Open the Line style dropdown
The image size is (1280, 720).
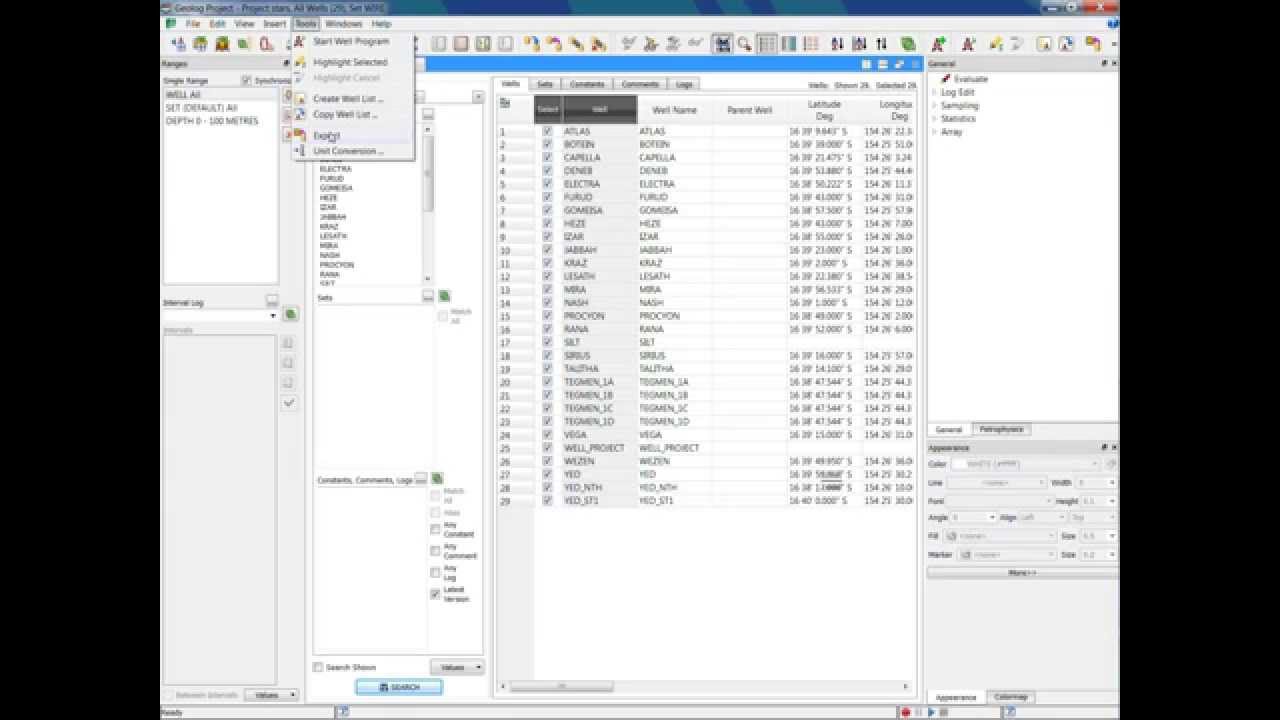point(995,483)
